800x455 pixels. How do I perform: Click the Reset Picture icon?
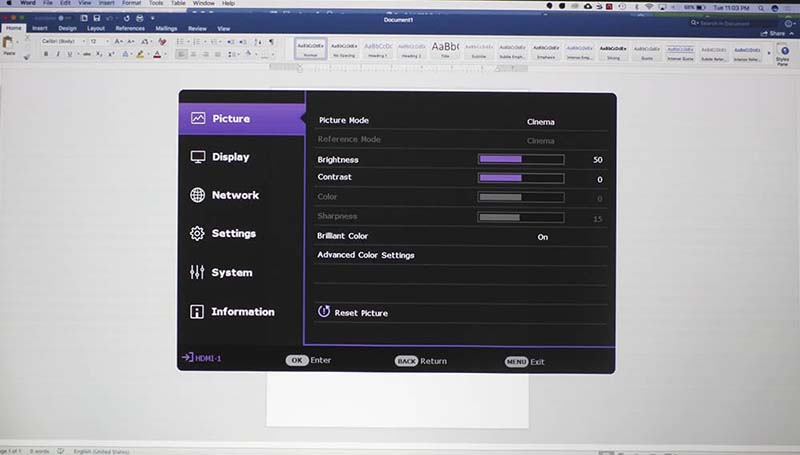[323, 312]
